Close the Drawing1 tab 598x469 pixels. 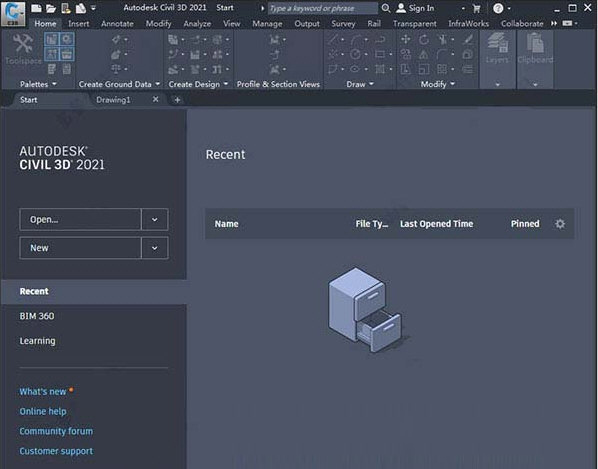click(x=155, y=100)
